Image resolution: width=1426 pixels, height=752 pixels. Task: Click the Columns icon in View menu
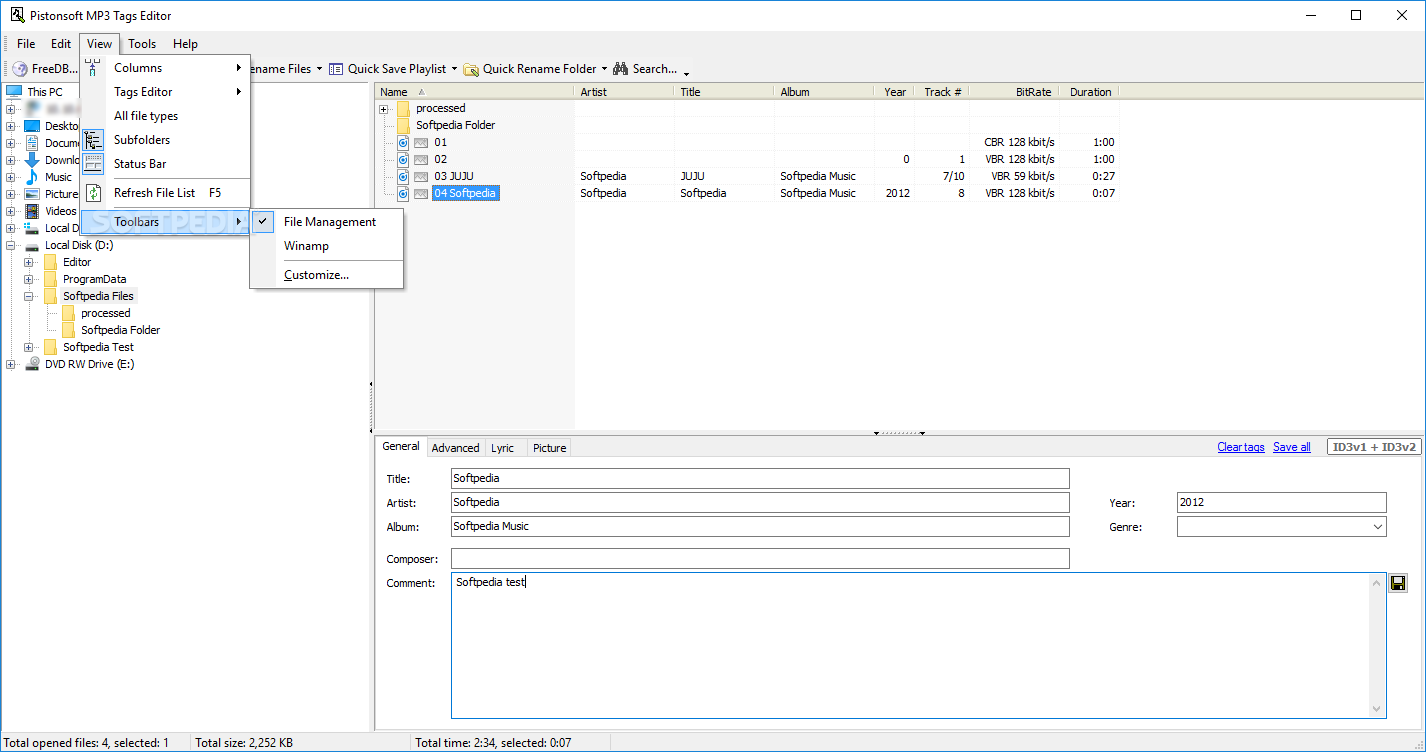[93, 68]
